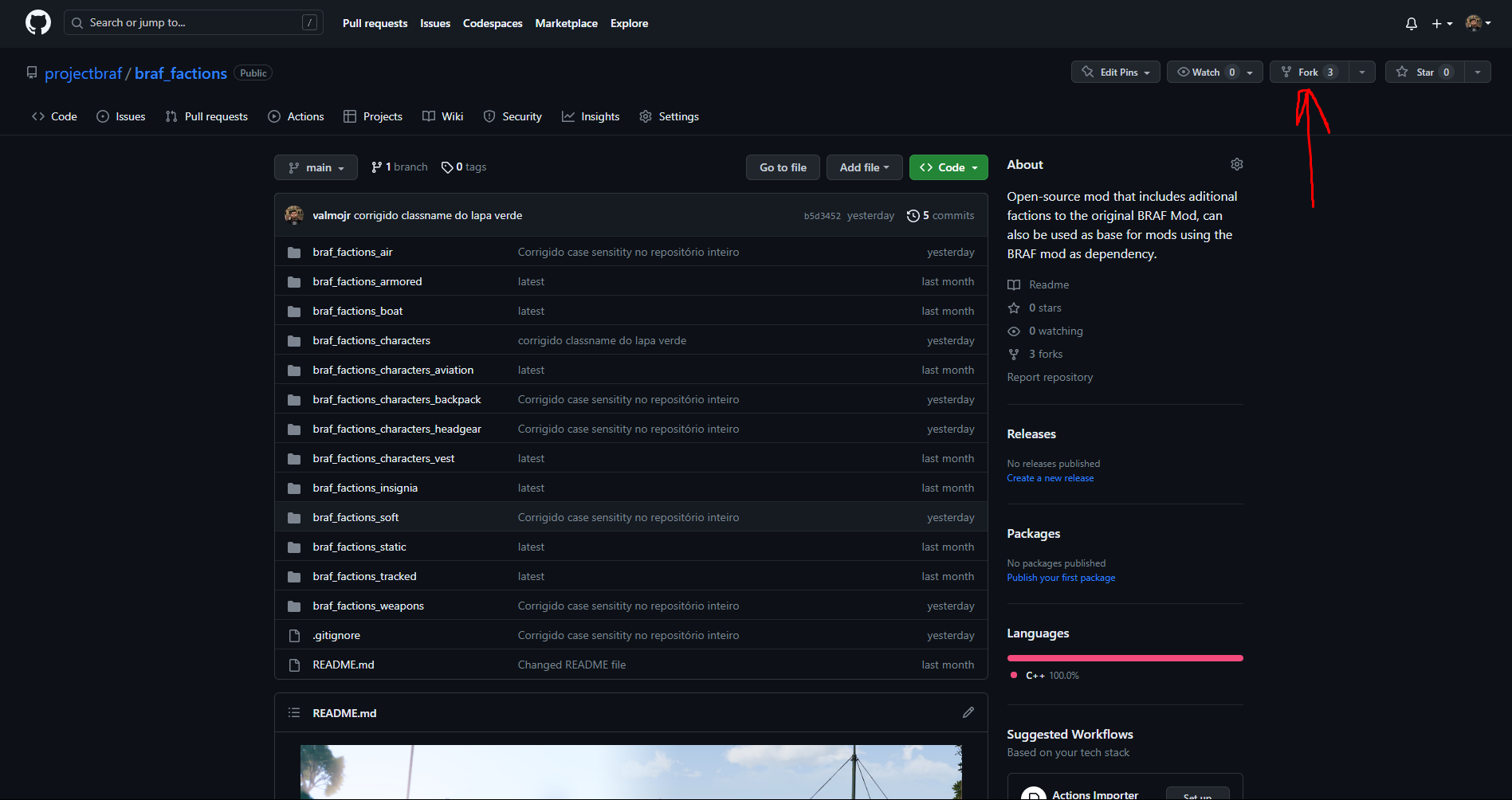Open repository Settings tab
Image resolution: width=1512 pixels, height=800 pixels.
[x=670, y=116]
